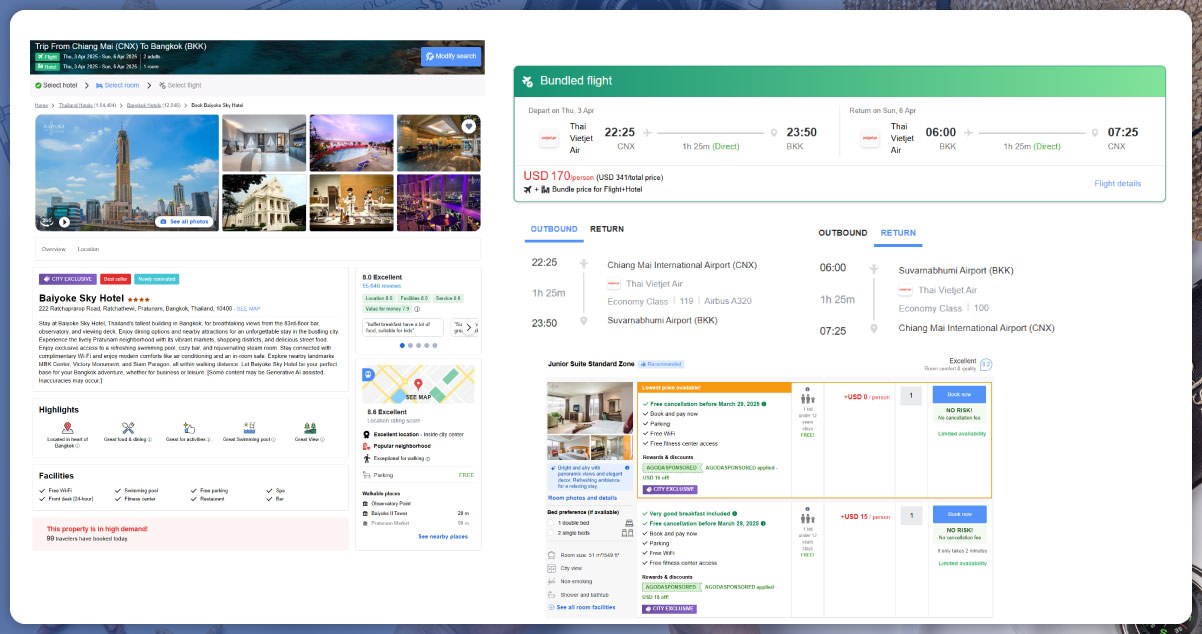
Task: Click the Best seller badge
Action: click(115, 279)
